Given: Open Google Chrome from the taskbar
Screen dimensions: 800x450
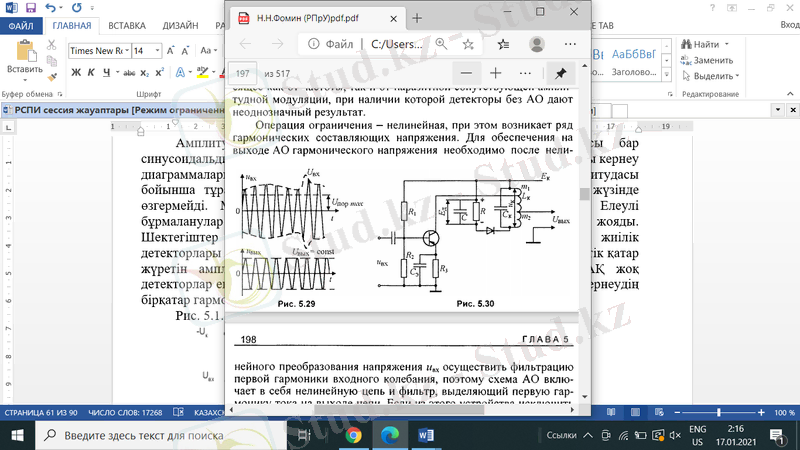Looking at the screenshot, I should tap(353, 435).
